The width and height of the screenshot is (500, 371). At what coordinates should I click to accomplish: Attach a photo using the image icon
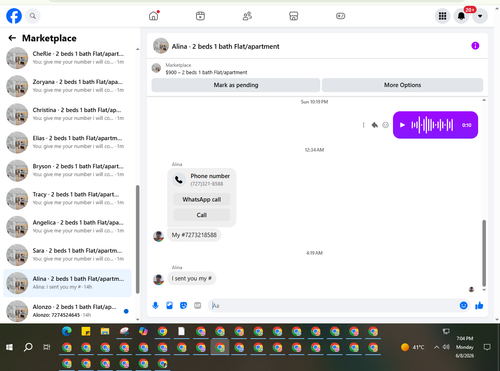[x=169, y=305]
